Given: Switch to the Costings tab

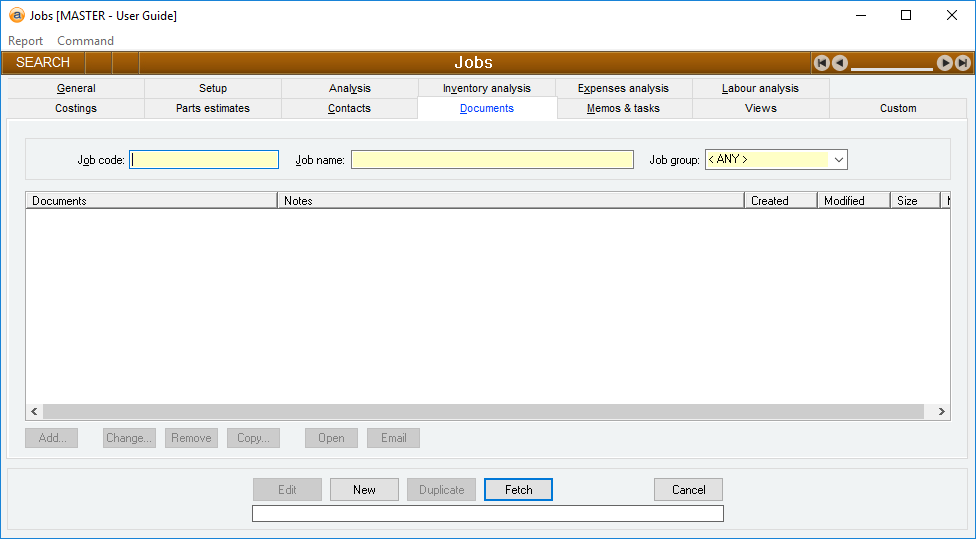Looking at the screenshot, I should coord(76,108).
